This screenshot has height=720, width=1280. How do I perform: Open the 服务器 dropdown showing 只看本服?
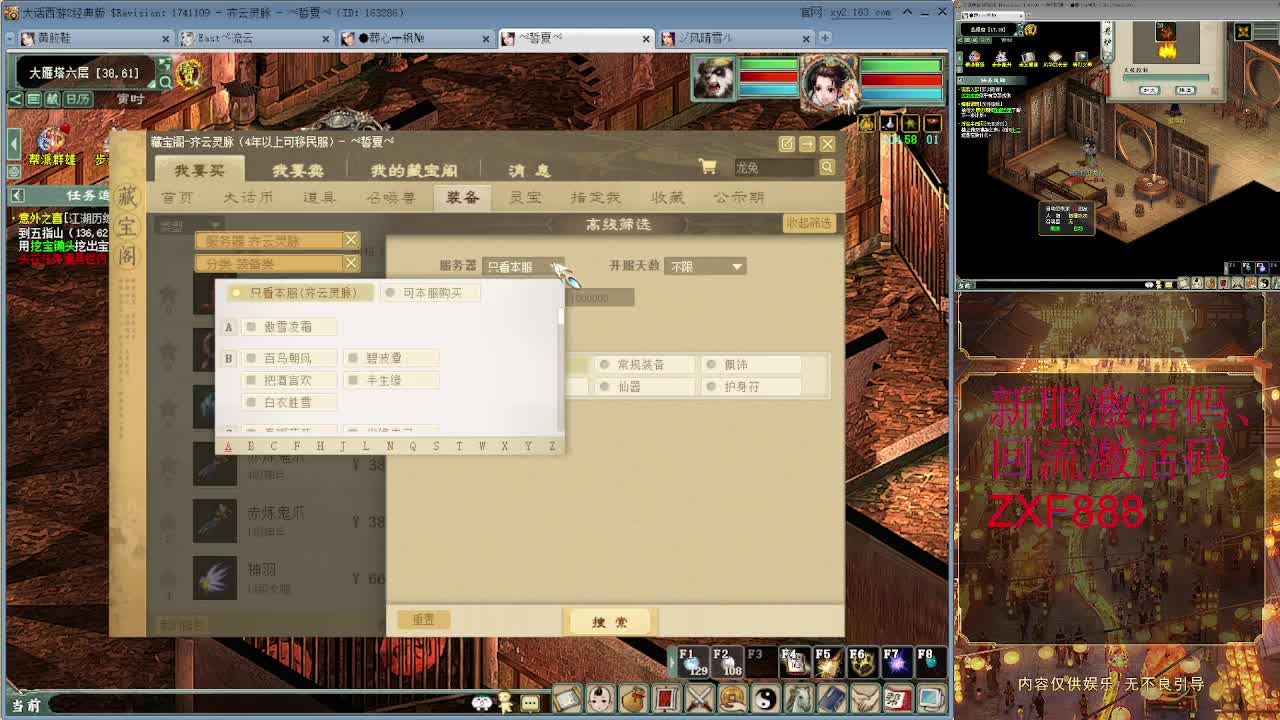[524, 267]
